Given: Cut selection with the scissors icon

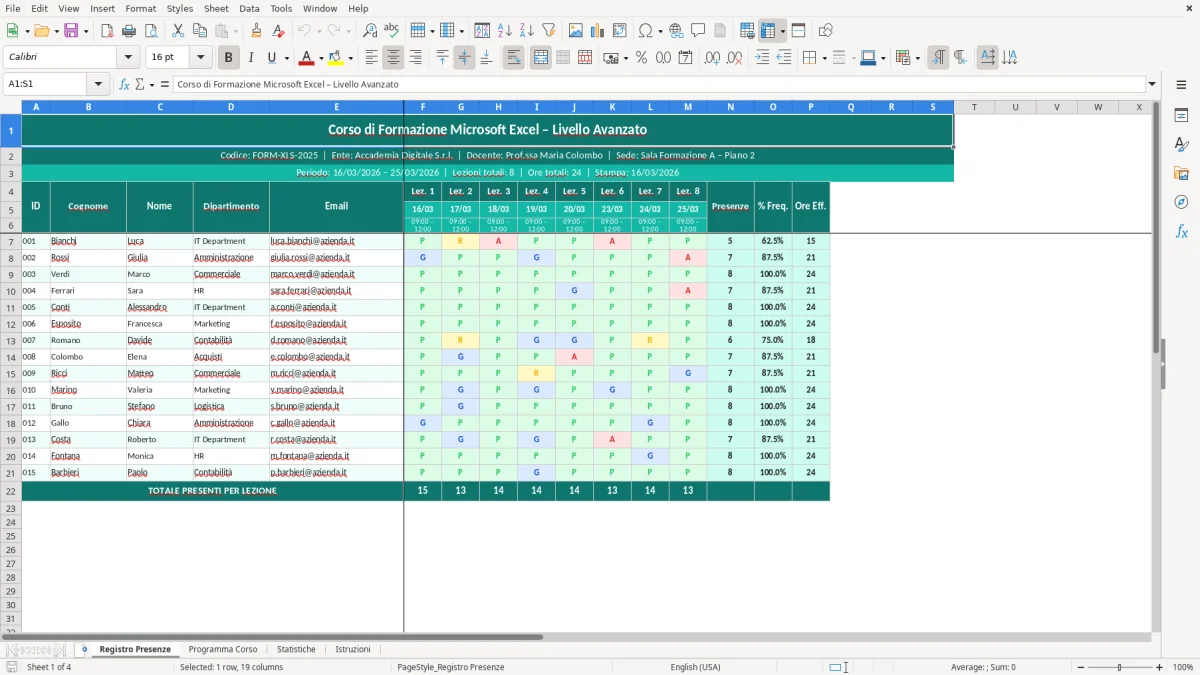Looking at the screenshot, I should pyautogui.click(x=178, y=31).
